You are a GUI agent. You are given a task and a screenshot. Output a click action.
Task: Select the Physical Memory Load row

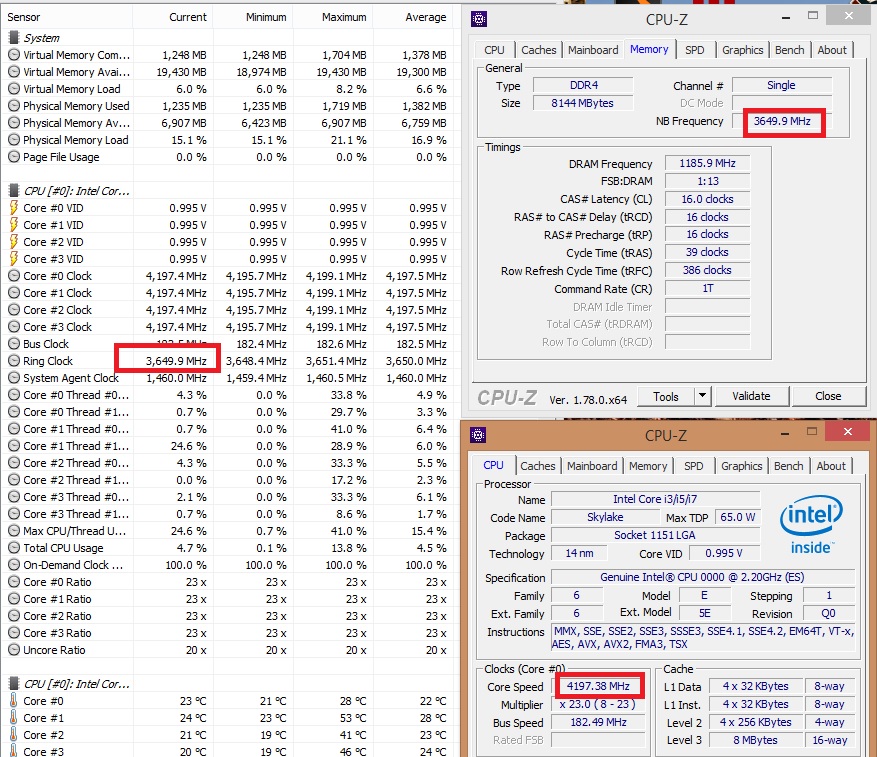coord(227,140)
